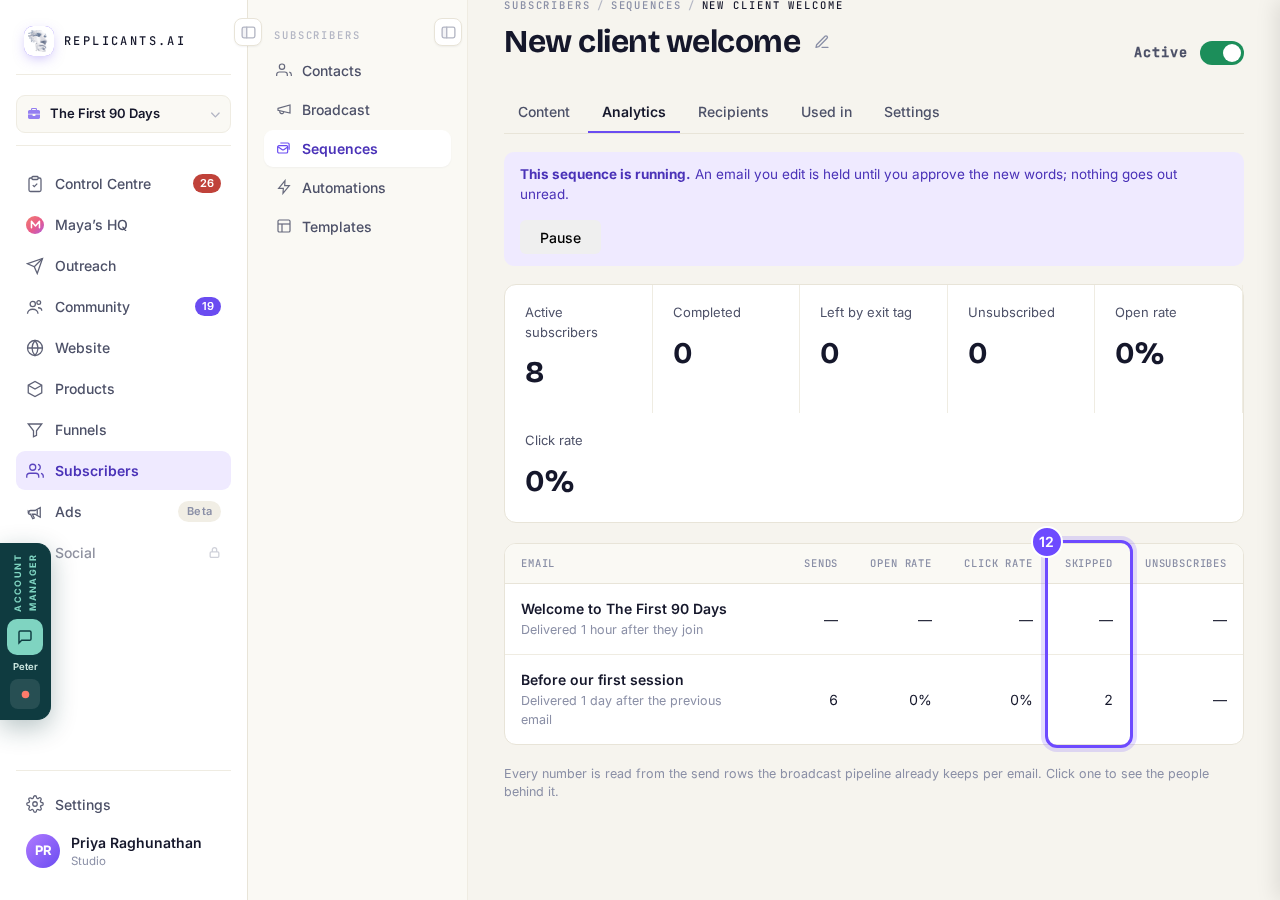Open Broadcast via its megaphone icon
Screen dimensions: 1280x900
coord(284,109)
